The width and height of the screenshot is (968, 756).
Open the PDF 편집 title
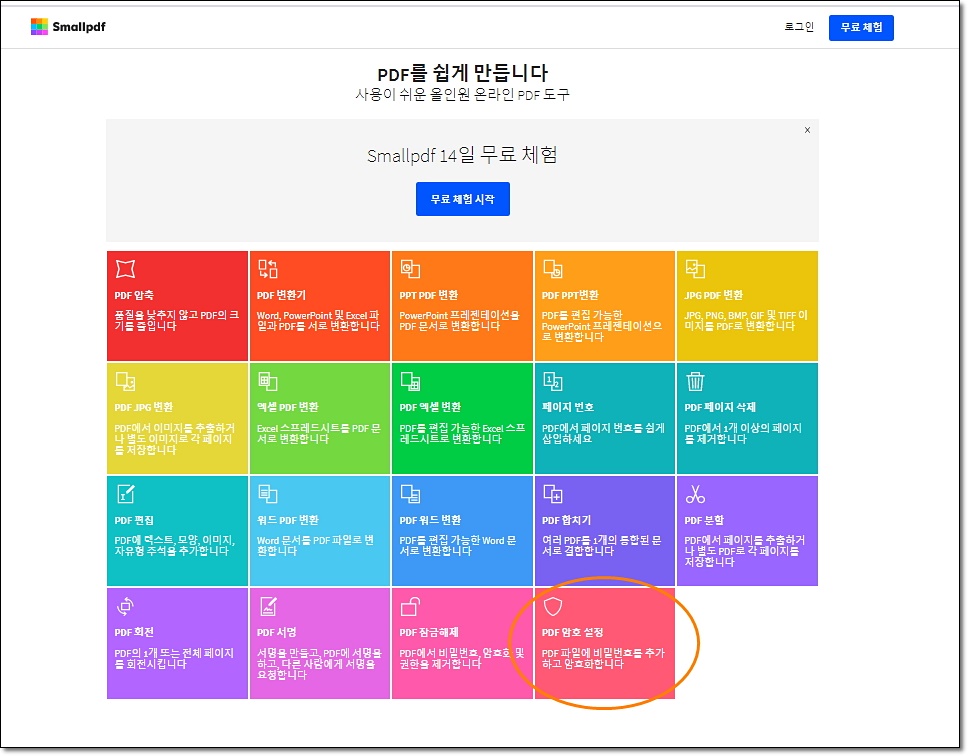coord(134,520)
